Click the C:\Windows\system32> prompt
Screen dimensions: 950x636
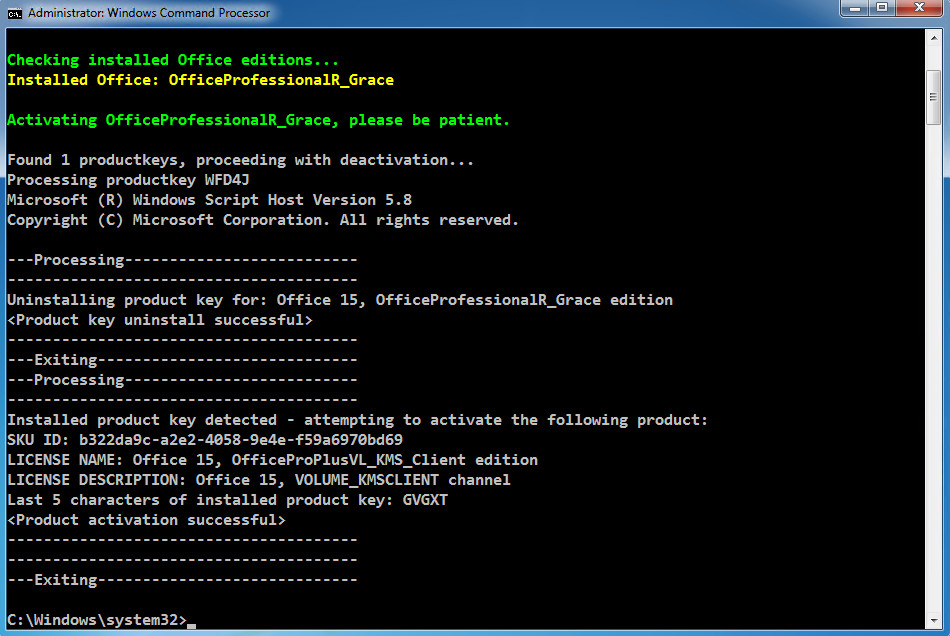tap(97, 620)
